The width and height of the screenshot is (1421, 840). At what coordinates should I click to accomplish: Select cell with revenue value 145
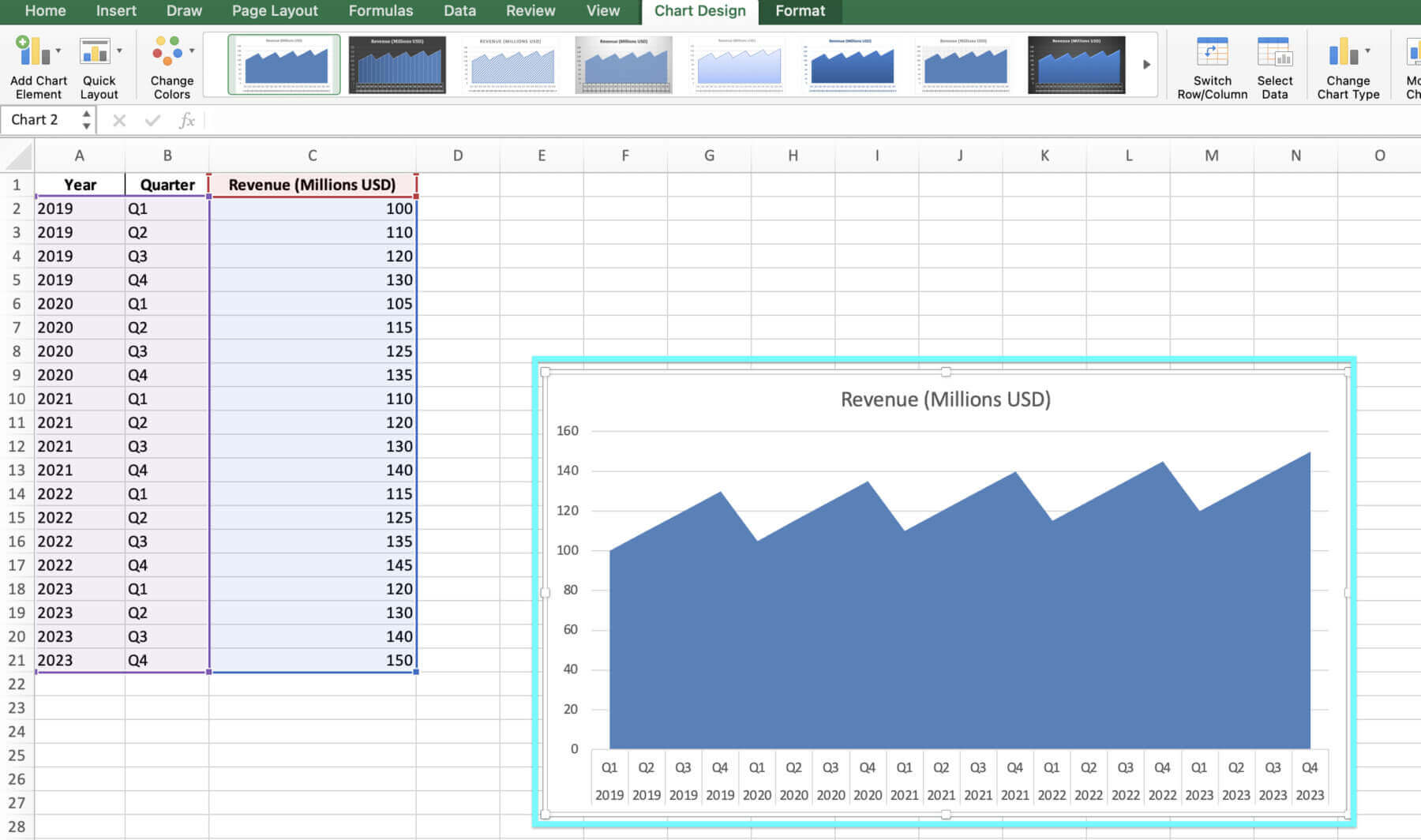click(x=313, y=565)
